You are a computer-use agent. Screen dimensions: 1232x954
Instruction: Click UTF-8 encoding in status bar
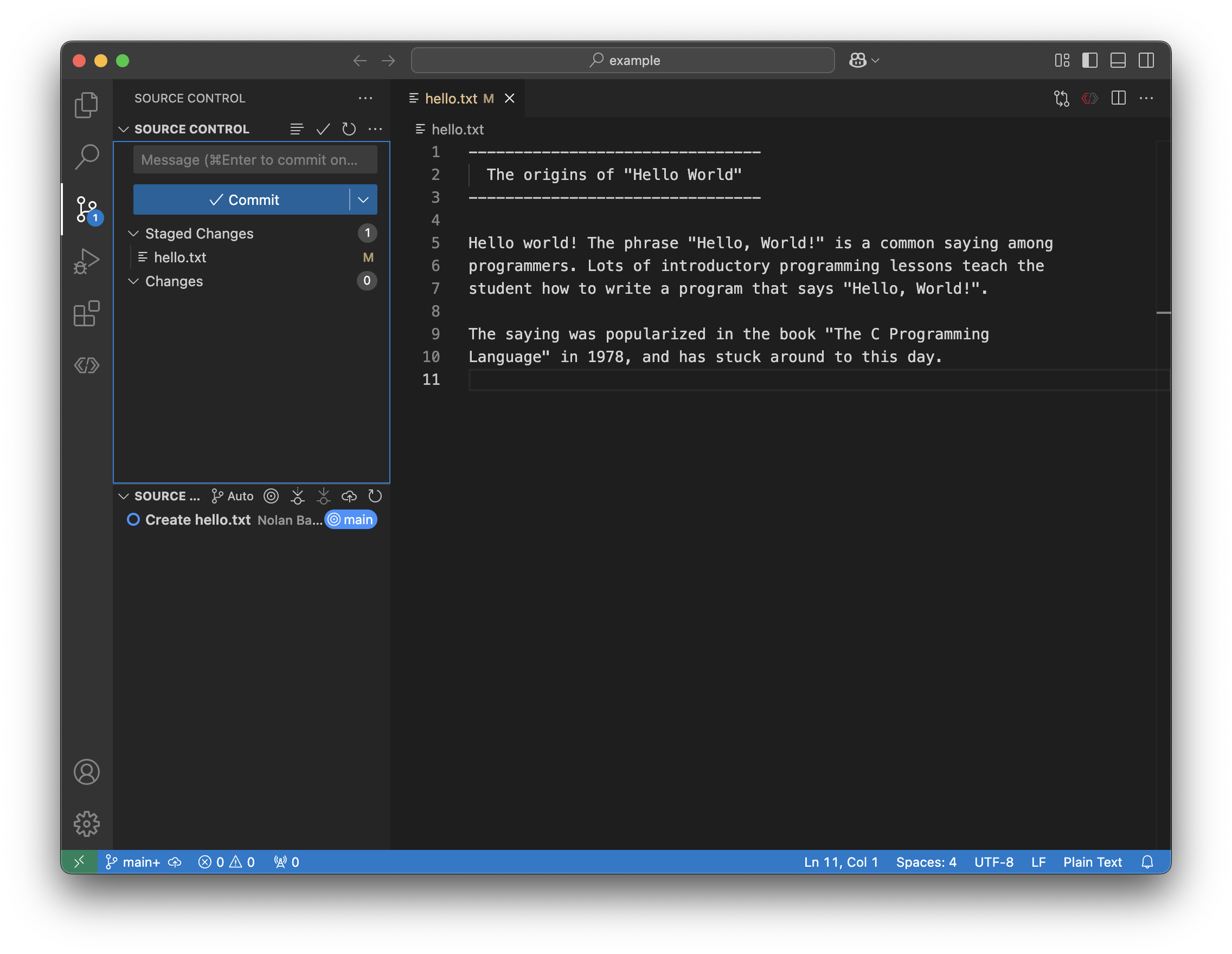994,862
